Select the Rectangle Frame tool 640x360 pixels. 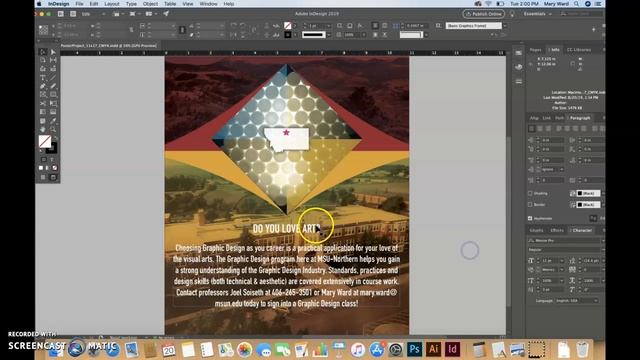[x=43, y=95]
